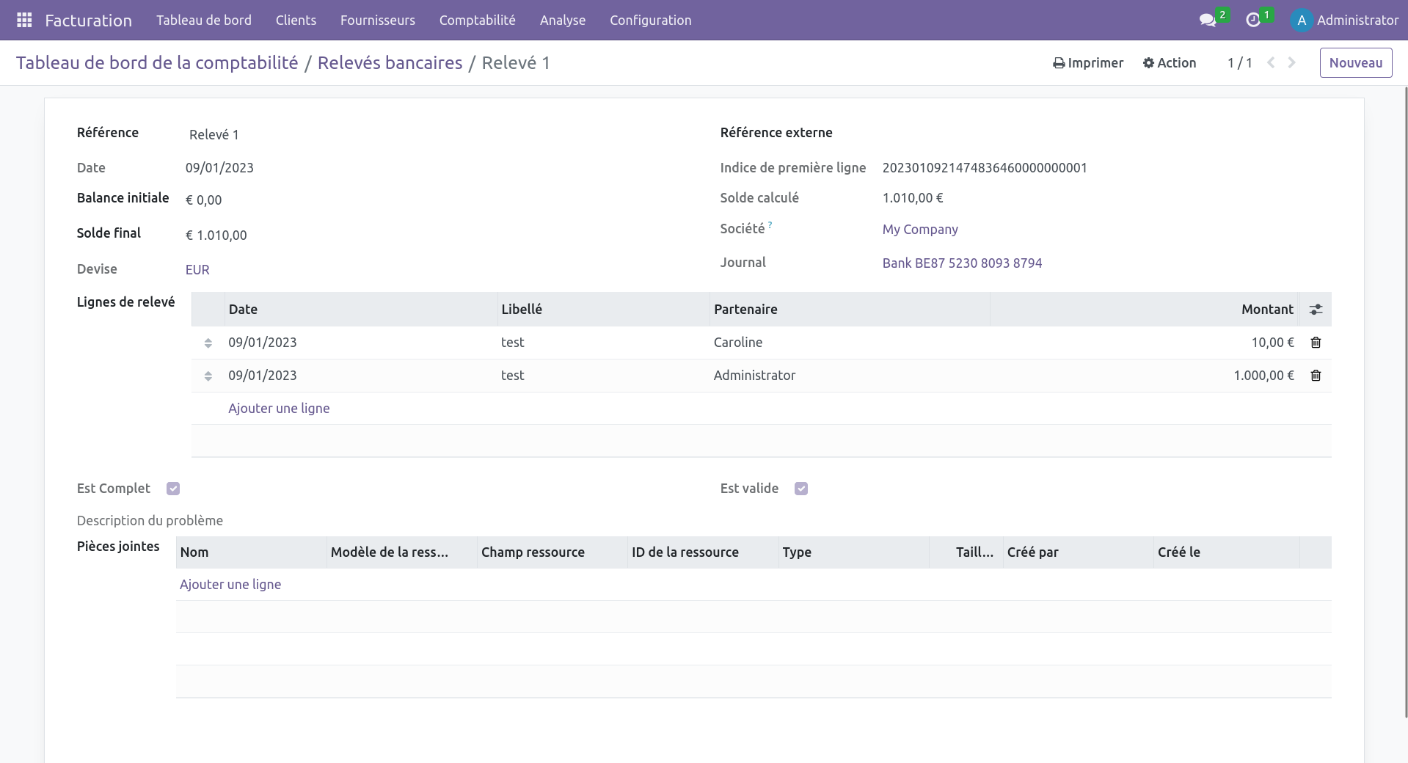Go to previous record arrow
The height and width of the screenshot is (763, 1408).
click(x=1271, y=63)
